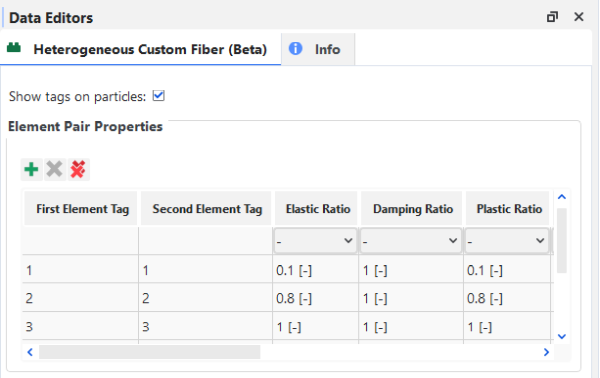Click the Damping Ratio column header

(x=411, y=209)
